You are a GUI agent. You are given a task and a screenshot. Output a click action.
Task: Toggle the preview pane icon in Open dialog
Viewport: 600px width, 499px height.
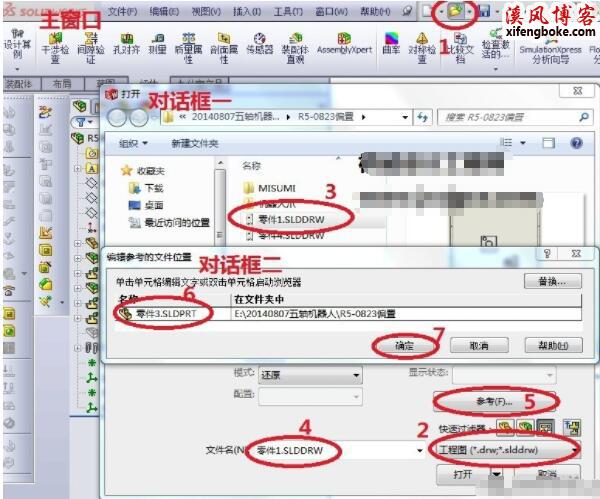pyautogui.click(x=548, y=143)
